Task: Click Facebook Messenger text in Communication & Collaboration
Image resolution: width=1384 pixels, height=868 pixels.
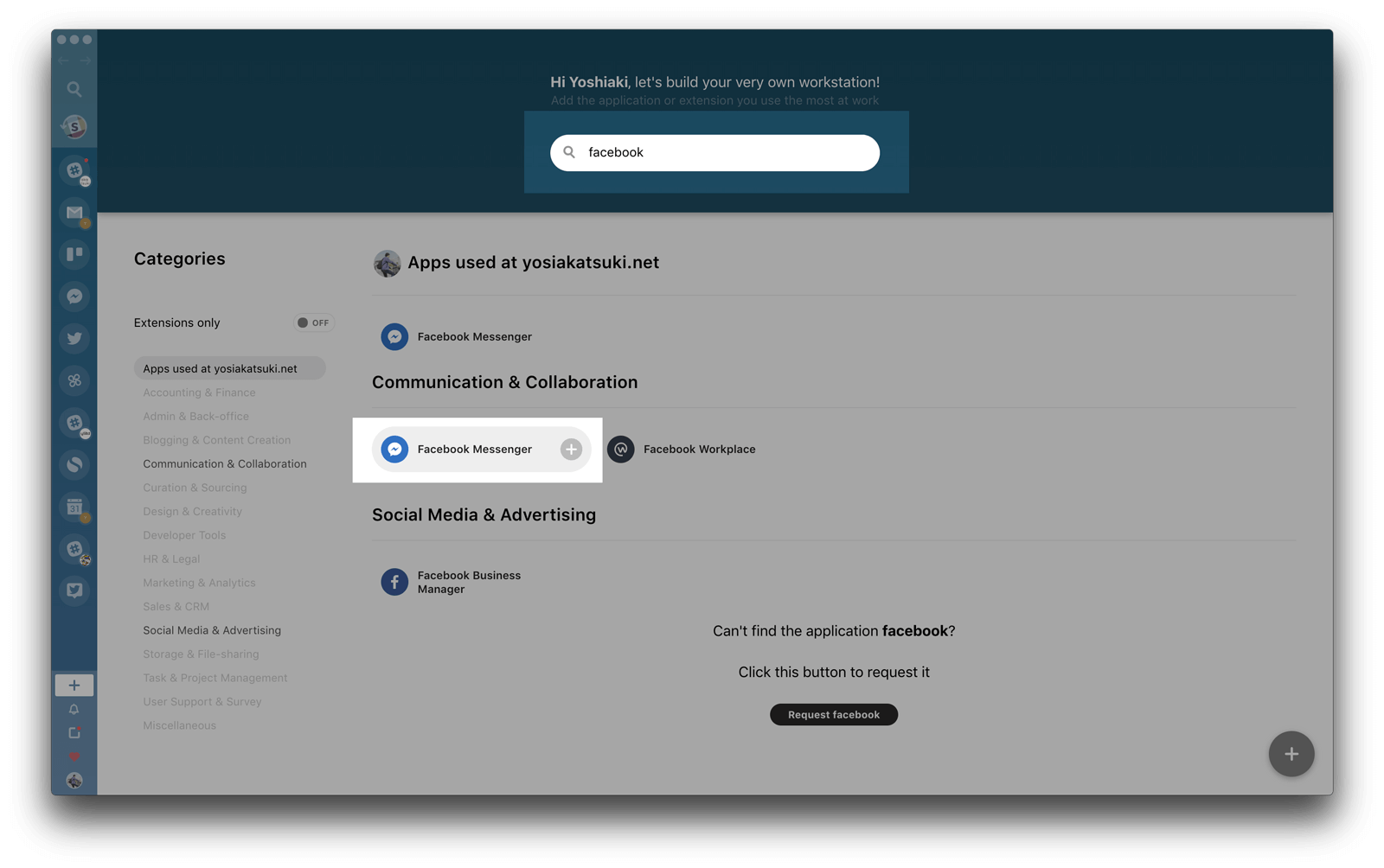Action: (474, 450)
